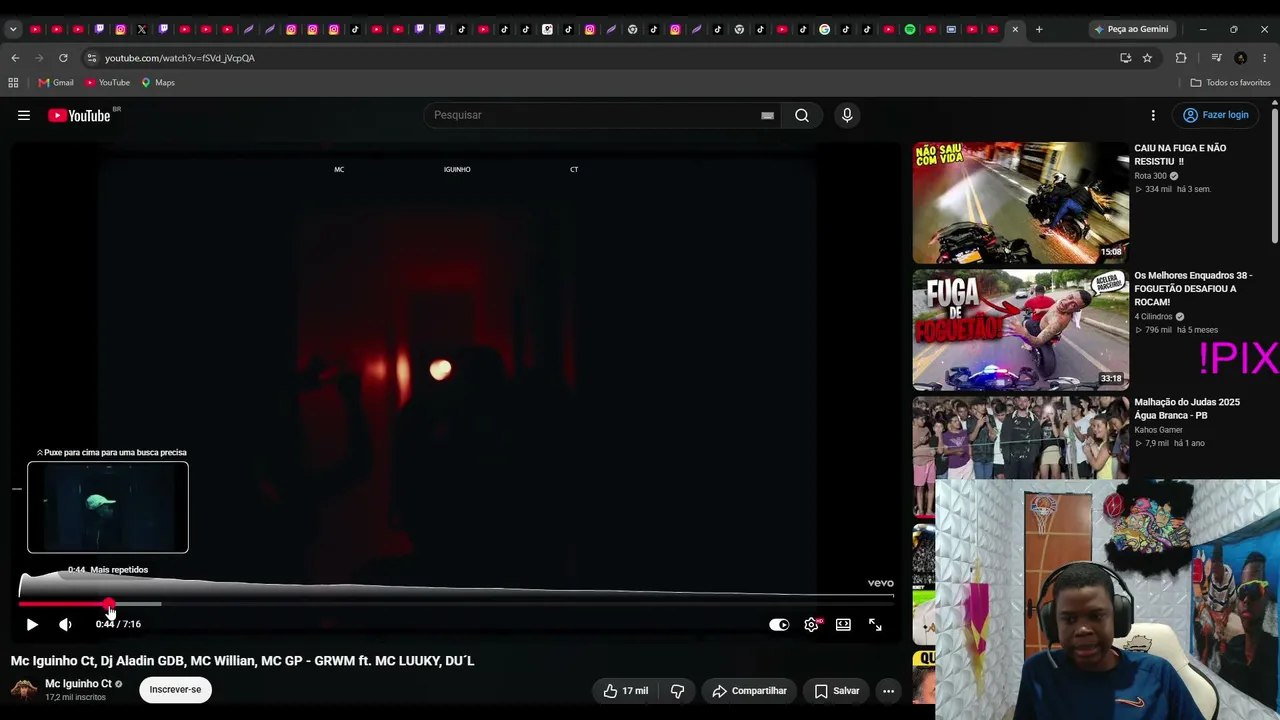This screenshot has height=720, width=1280.
Task: Open the Chrome extensions puzzle icon
Action: (x=1181, y=58)
